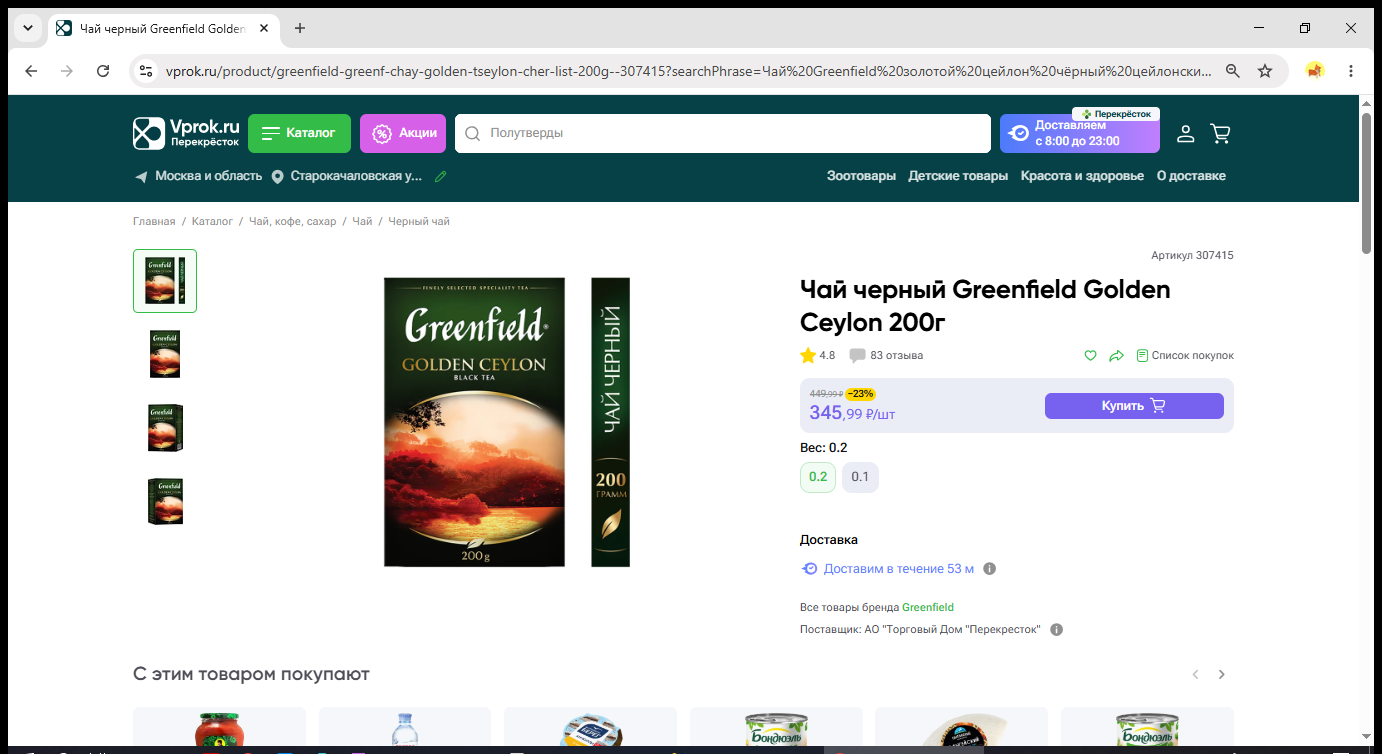The width and height of the screenshot is (1382, 754).
Task: Open the Детские товары menu item
Action: pyautogui.click(x=958, y=176)
